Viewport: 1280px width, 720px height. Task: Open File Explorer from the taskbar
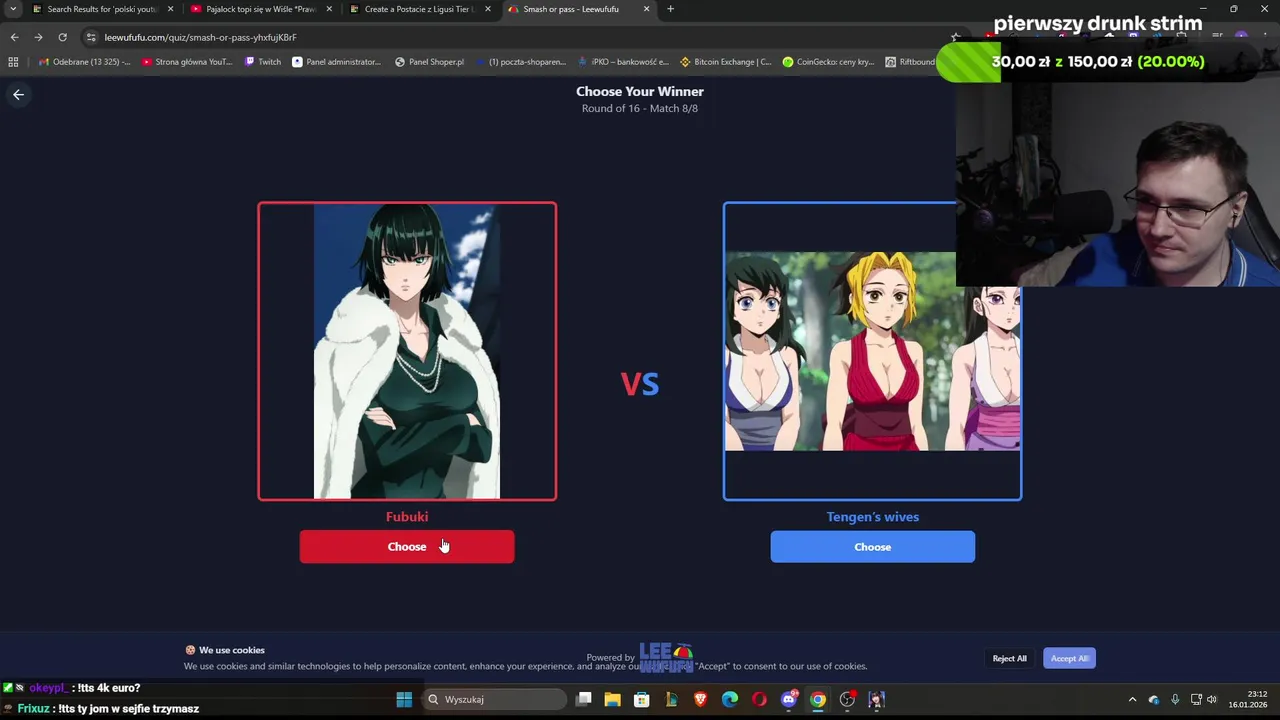(613, 699)
